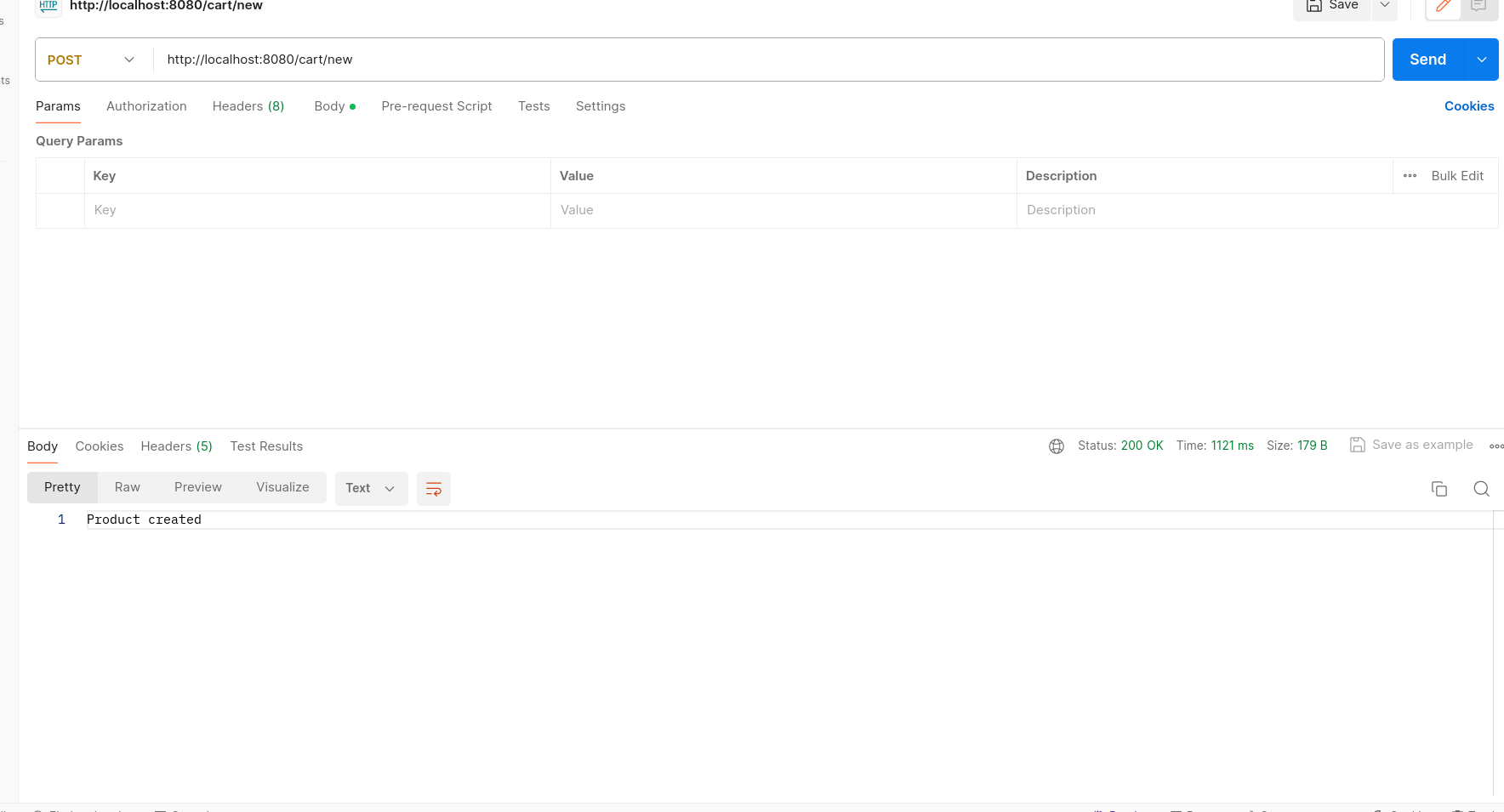Toggle line wrap icon

click(x=434, y=489)
